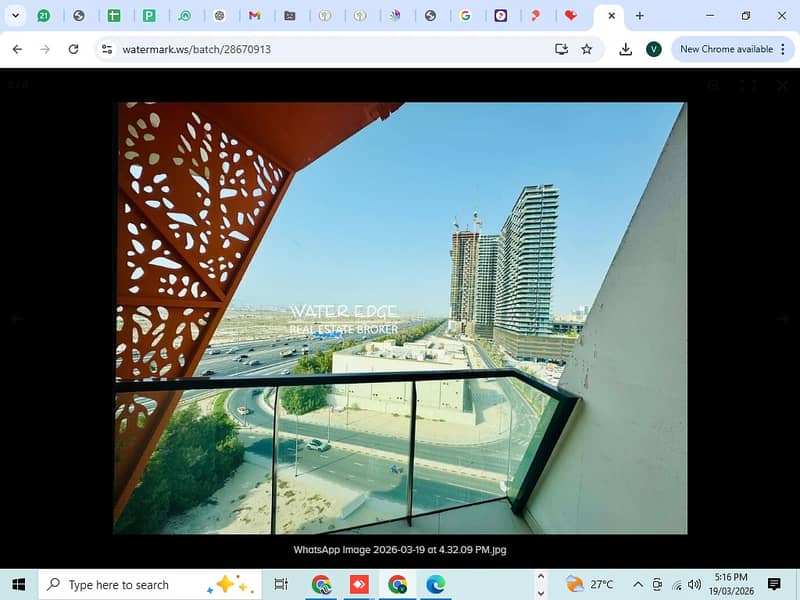
Task: Switch to the Gmail tab
Action: 254,16
